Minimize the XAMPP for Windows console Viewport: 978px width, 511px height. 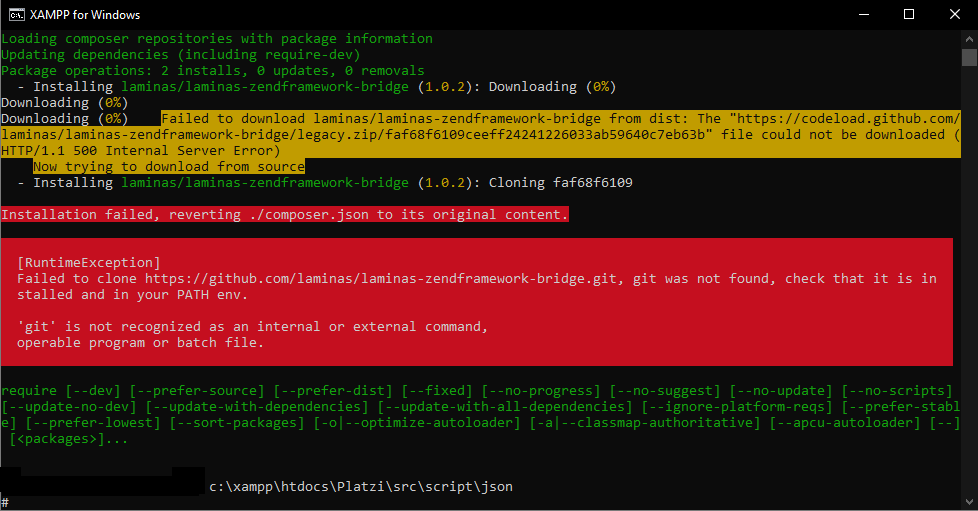point(864,14)
